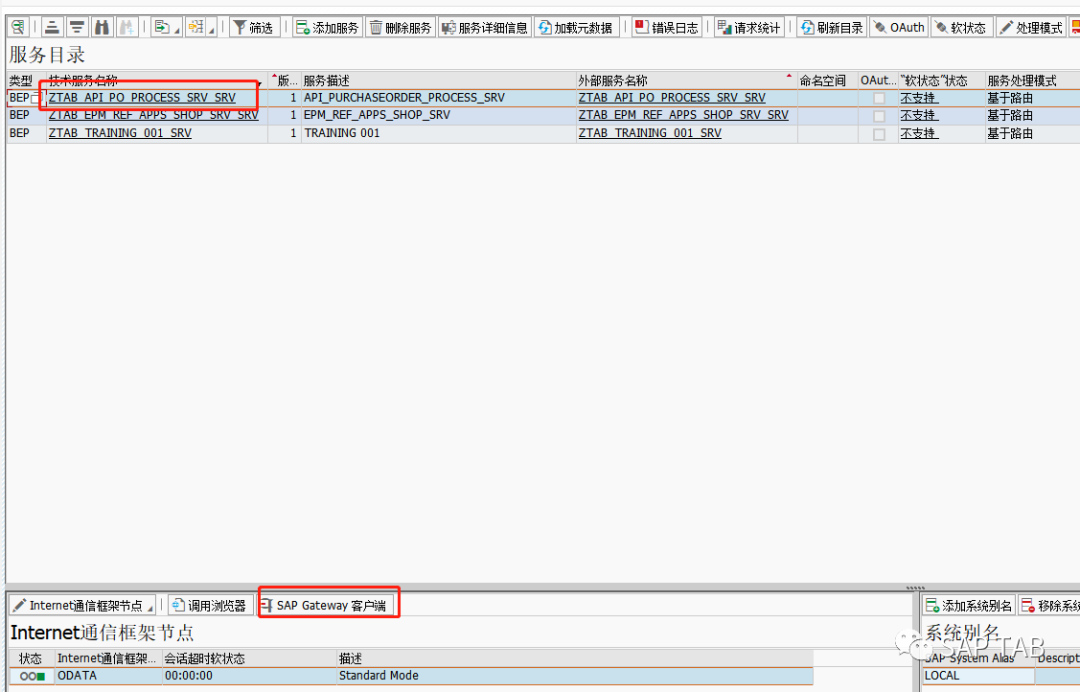Click the 服务处理模式 column header
This screenshot has width=1080, height=692.
[1032, 81]
